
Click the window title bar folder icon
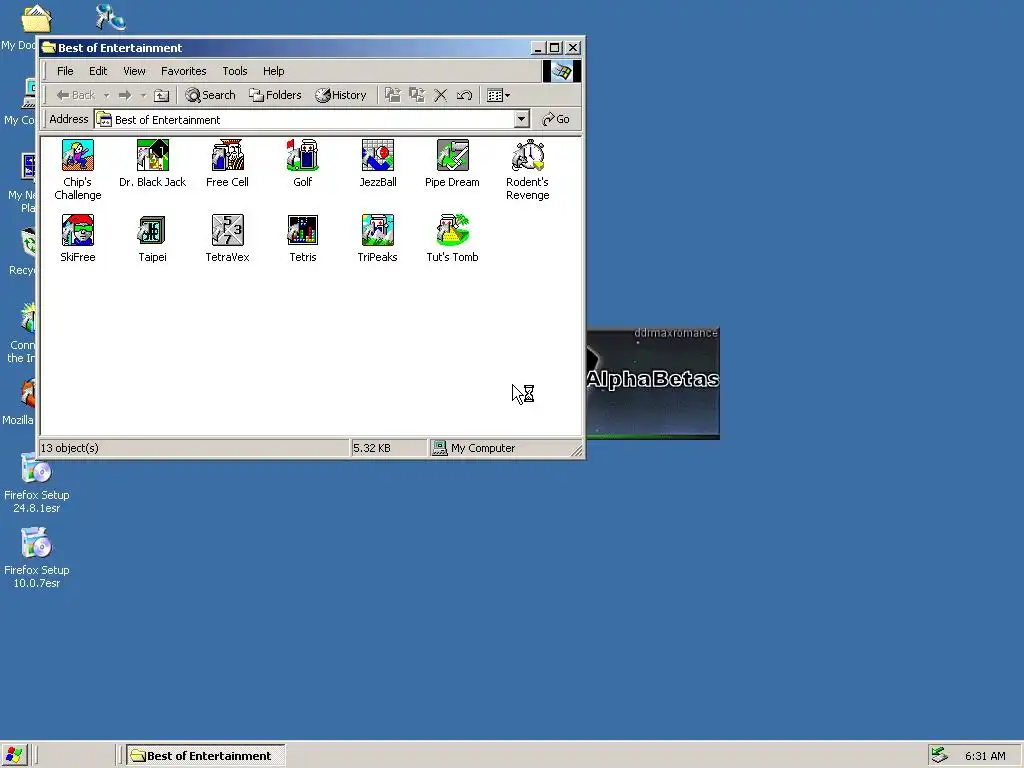pos(48,48)
